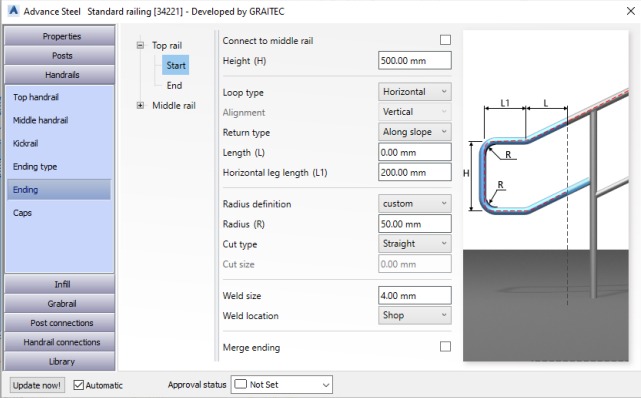Select the Caps item

click(22, 213)
